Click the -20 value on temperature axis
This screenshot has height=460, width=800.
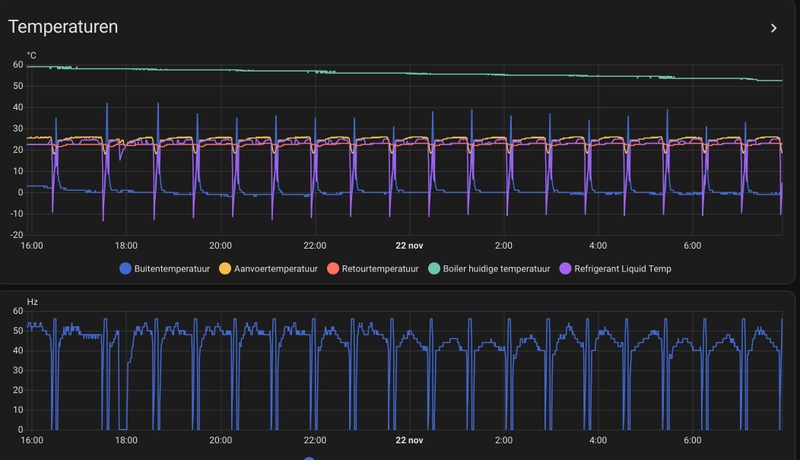pos(17,235)
